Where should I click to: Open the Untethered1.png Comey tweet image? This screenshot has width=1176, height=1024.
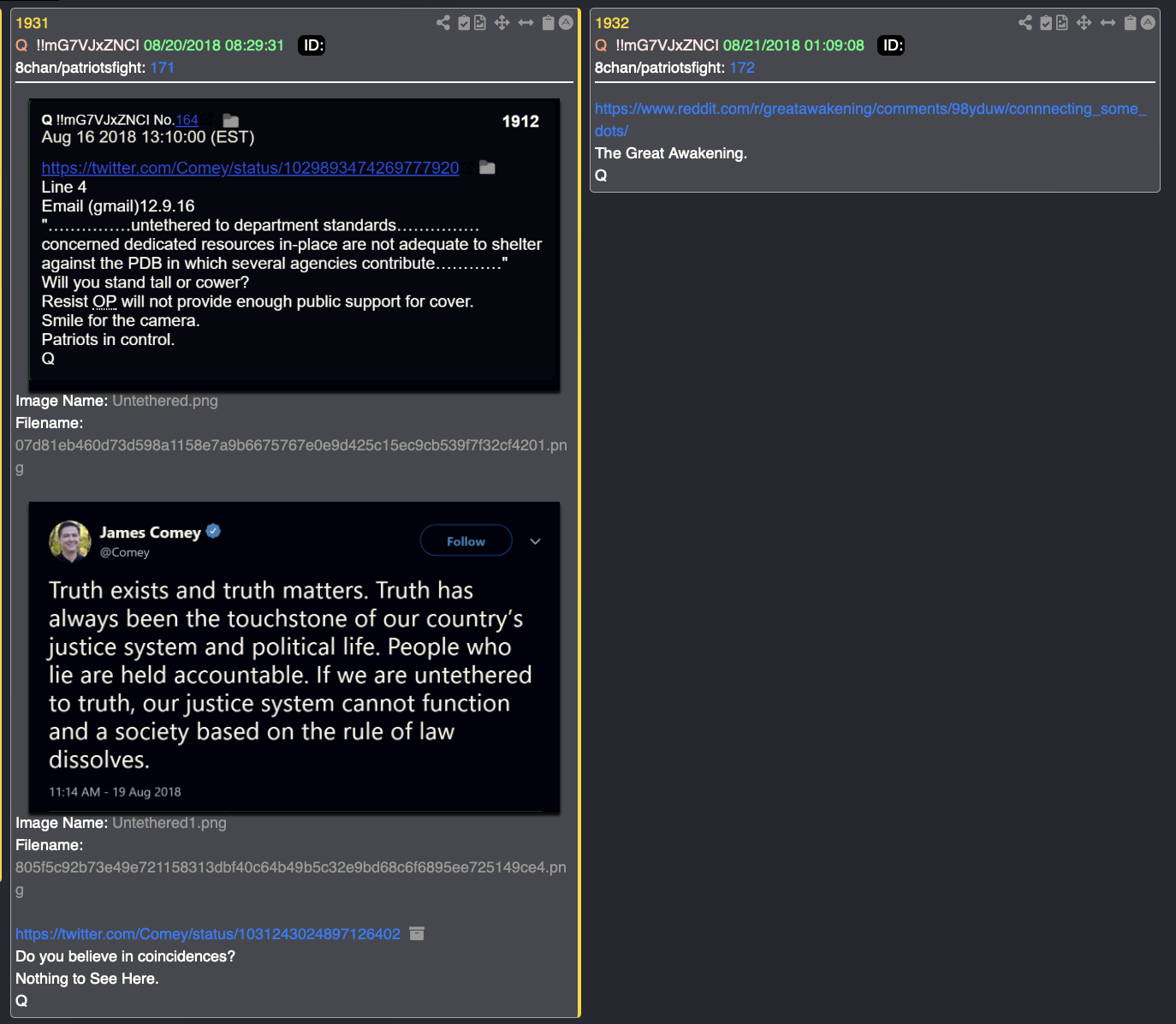pos(294,658)
